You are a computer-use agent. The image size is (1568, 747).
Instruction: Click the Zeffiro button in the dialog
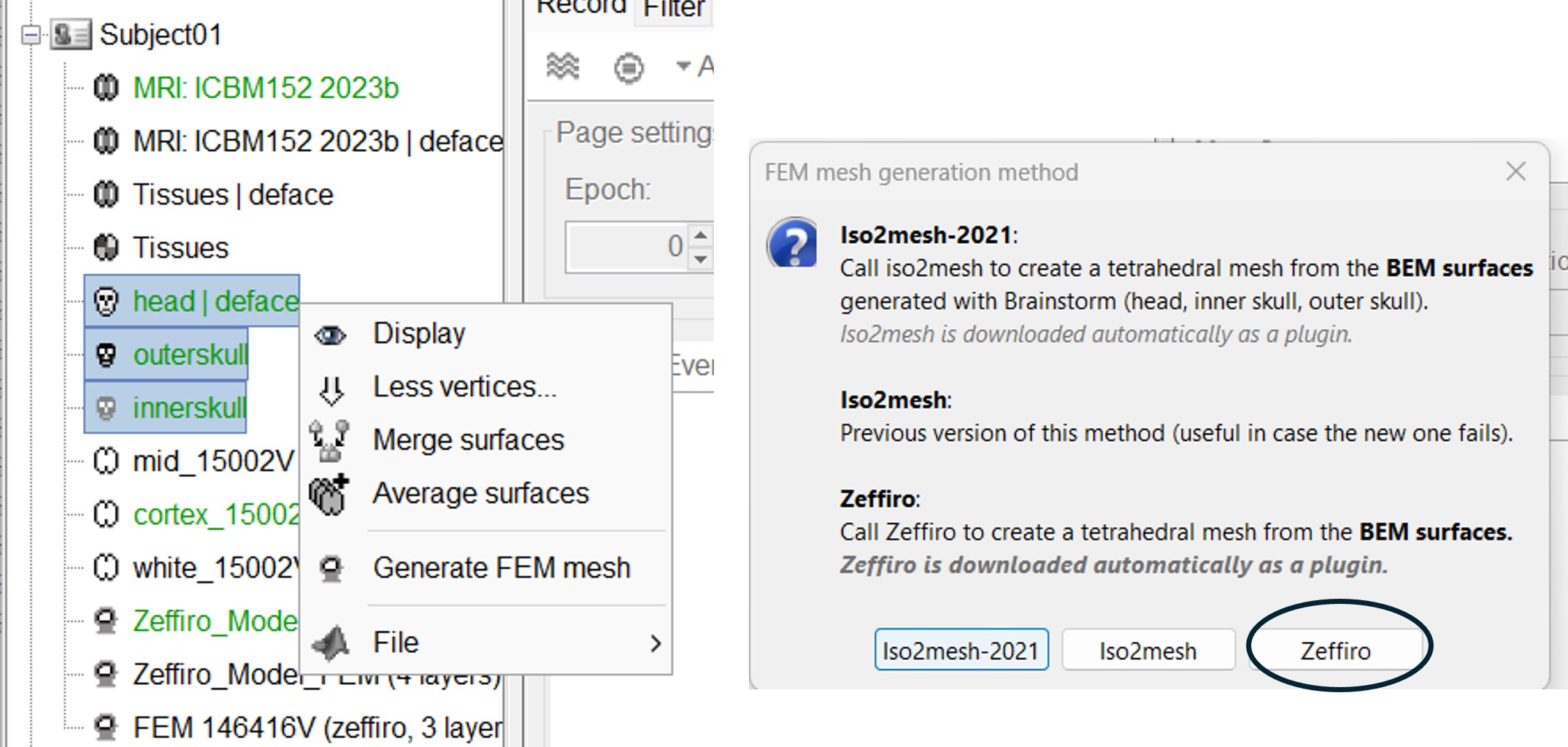(1335, 650)
